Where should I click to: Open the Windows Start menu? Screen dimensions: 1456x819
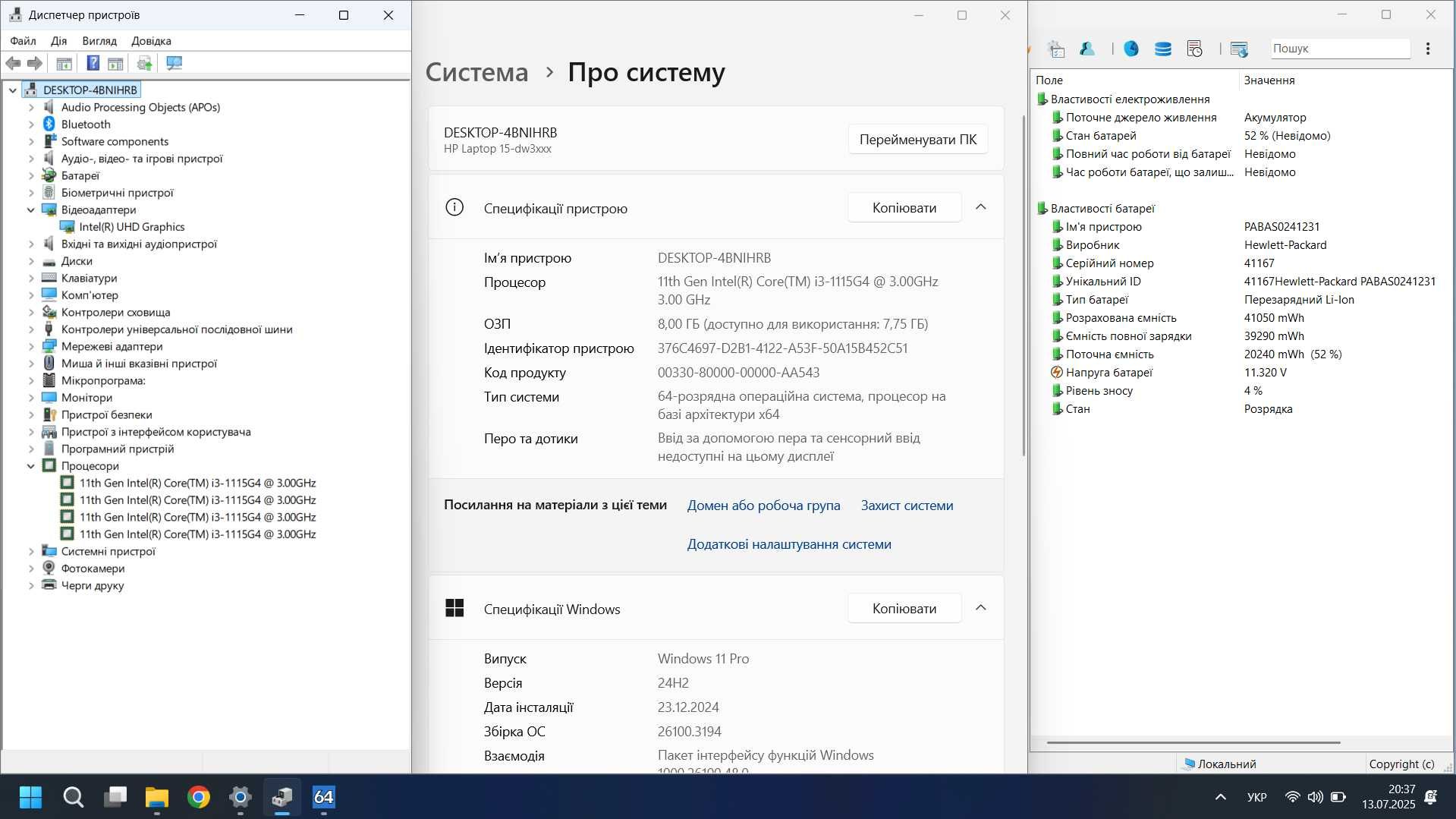tap(30, 797)
